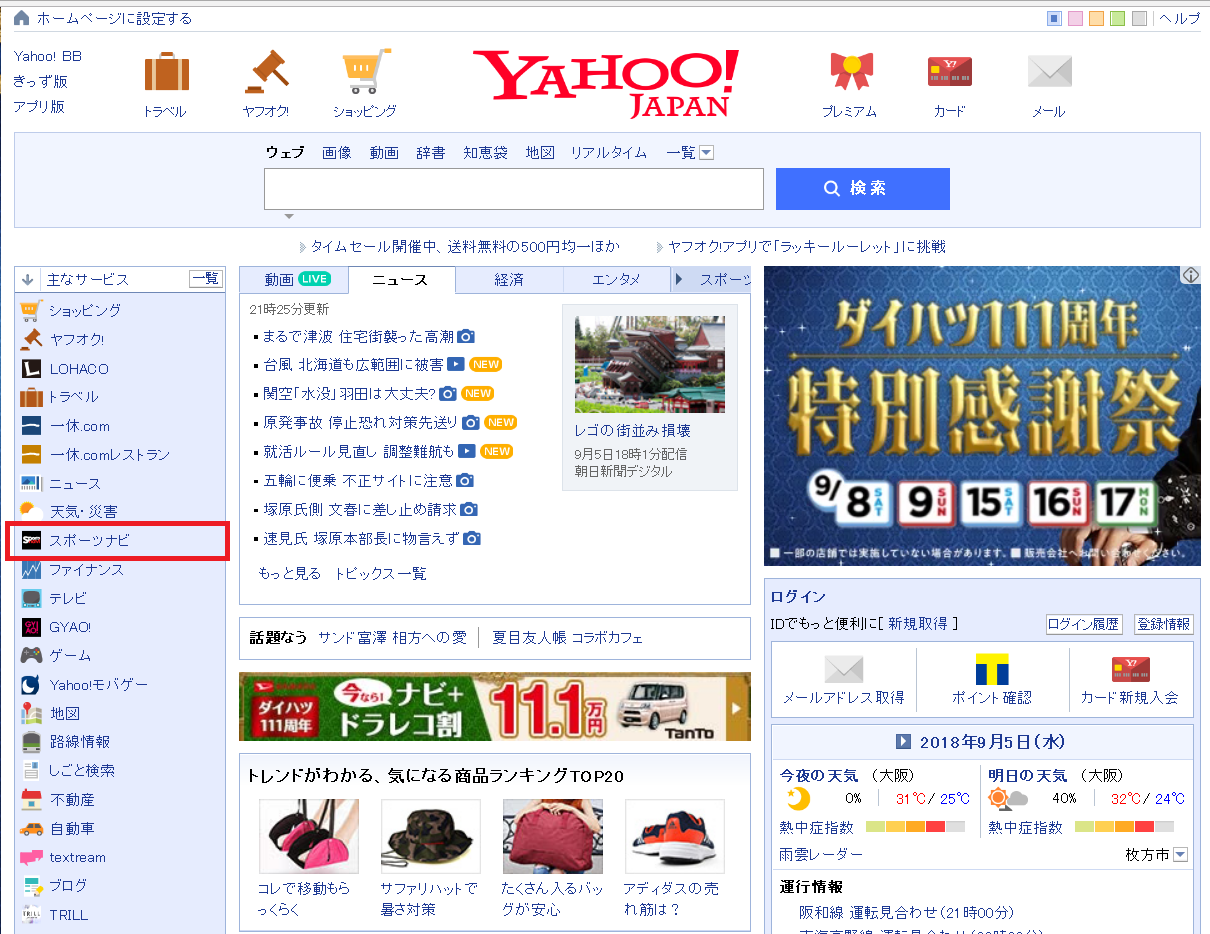Open the Premium ribbon icon
The height and width of the screenshot is (934, 1210).
pyautogui.click(x=851, y=71)
